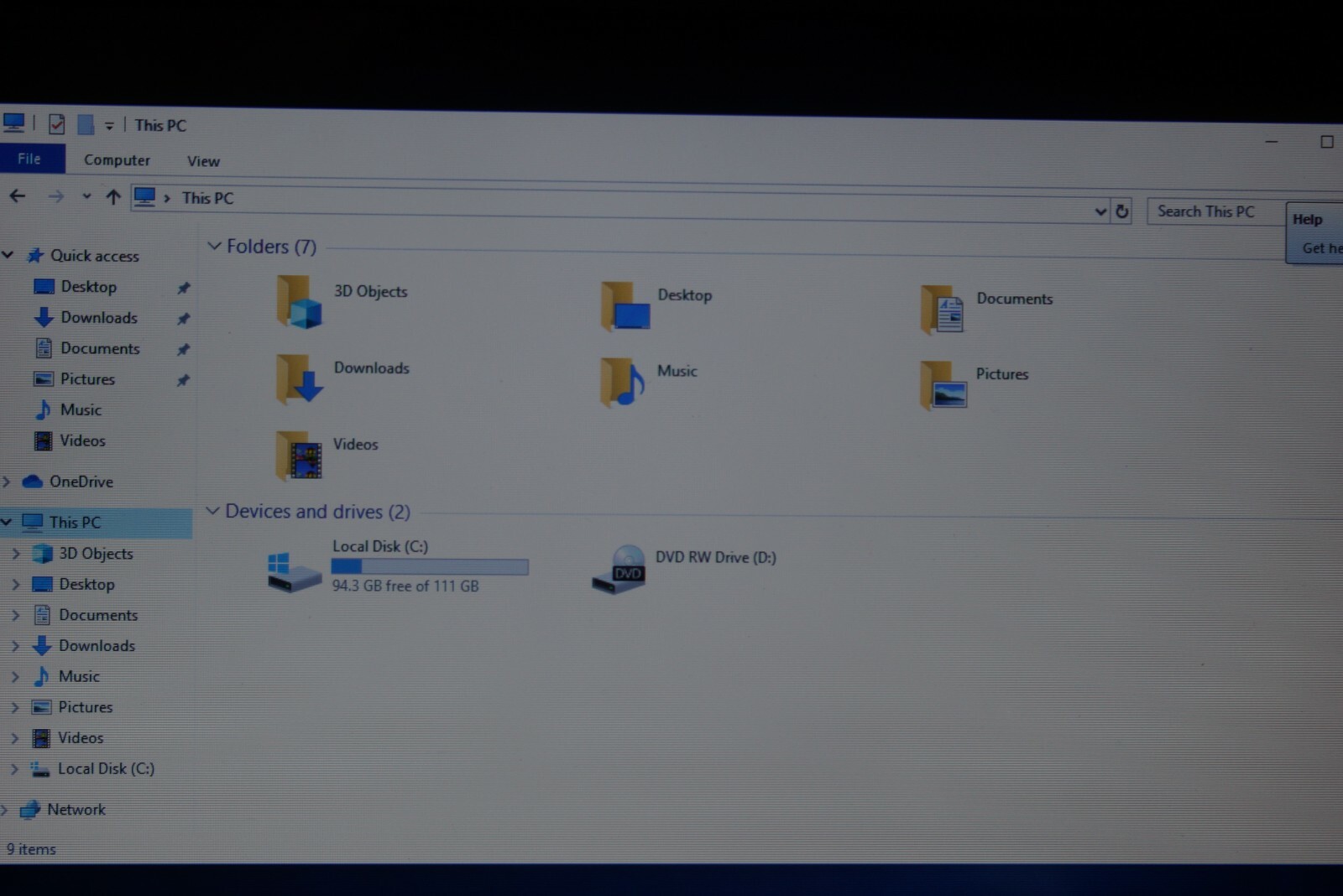Open the Pictures folder icon in Folders
This screenshot has height=896, width=1343.
[943, 385]
